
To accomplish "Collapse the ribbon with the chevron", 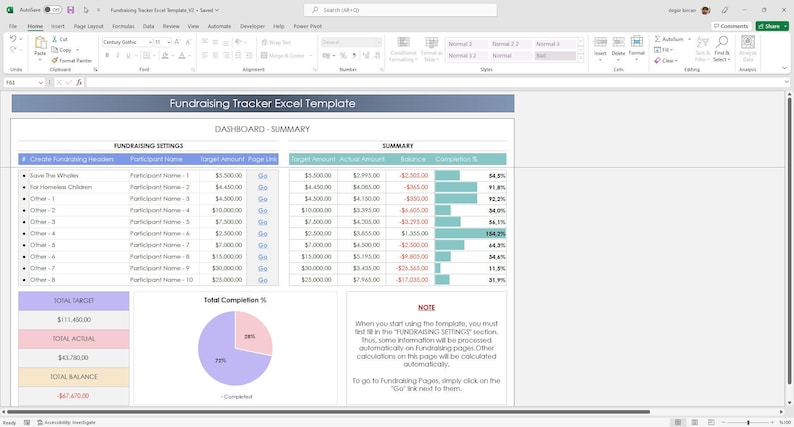I will [784, 68].
